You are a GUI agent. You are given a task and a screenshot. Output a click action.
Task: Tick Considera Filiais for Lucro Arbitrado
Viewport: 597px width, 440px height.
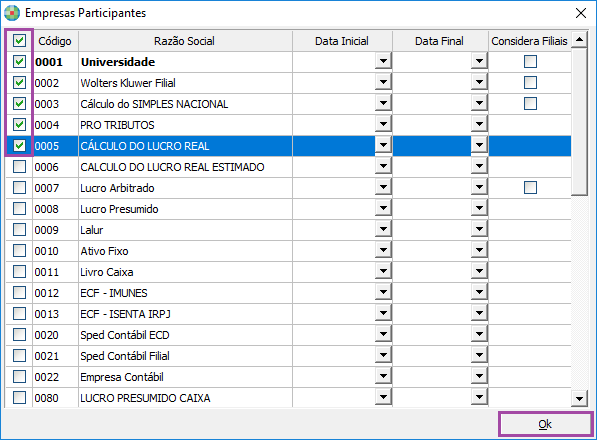pyautogui.click(x=530, y=187)
